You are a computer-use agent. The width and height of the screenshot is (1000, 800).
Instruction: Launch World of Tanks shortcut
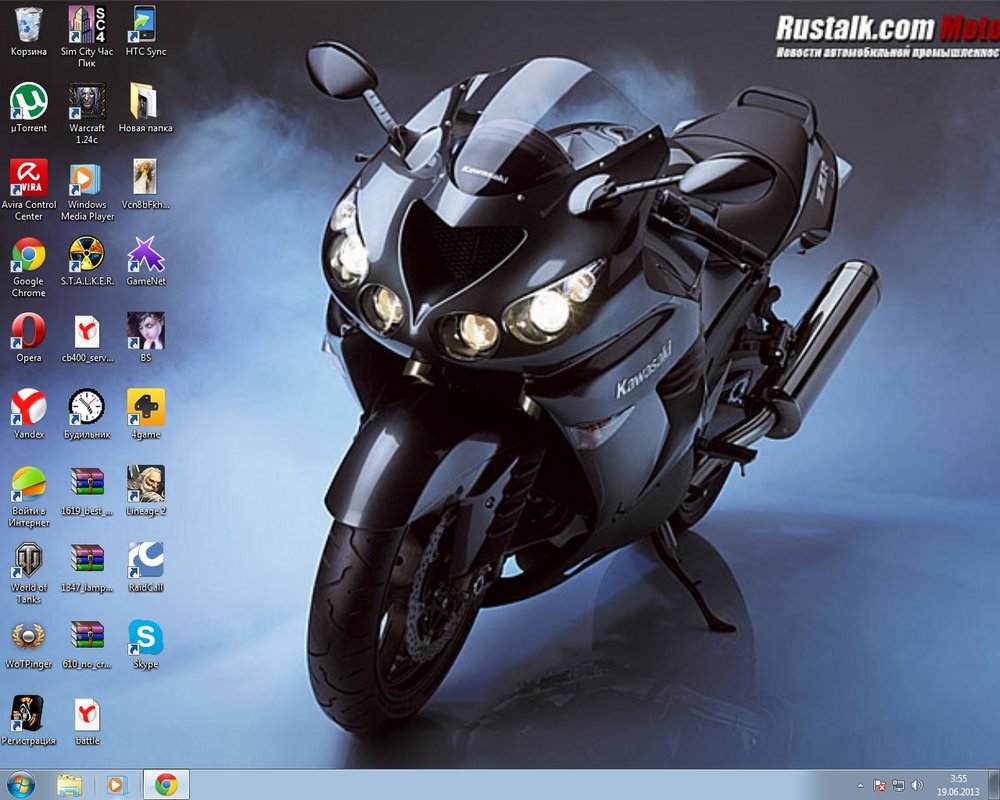click(29, 561)
